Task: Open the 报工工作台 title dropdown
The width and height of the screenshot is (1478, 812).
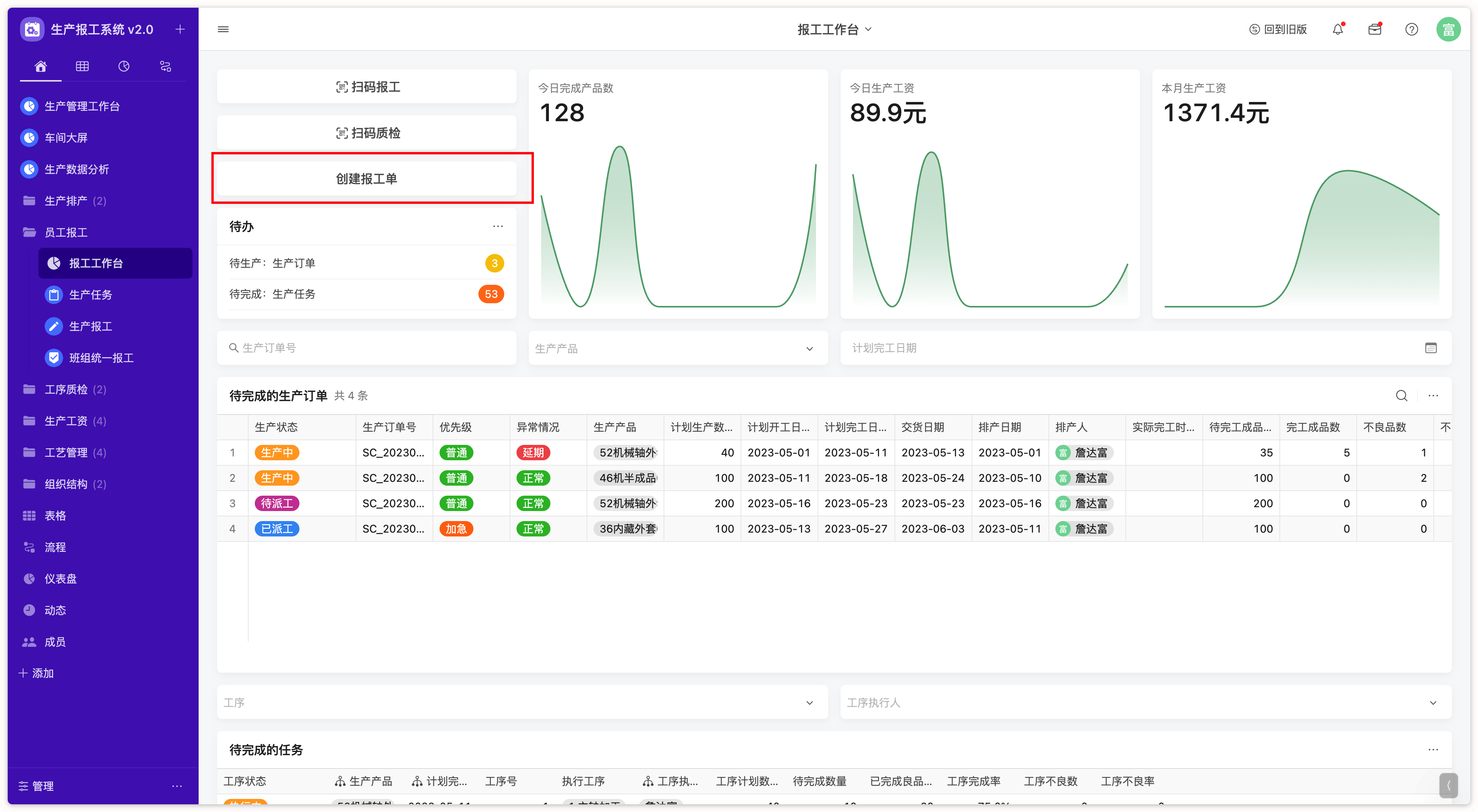Action: (x=835, y=29)
